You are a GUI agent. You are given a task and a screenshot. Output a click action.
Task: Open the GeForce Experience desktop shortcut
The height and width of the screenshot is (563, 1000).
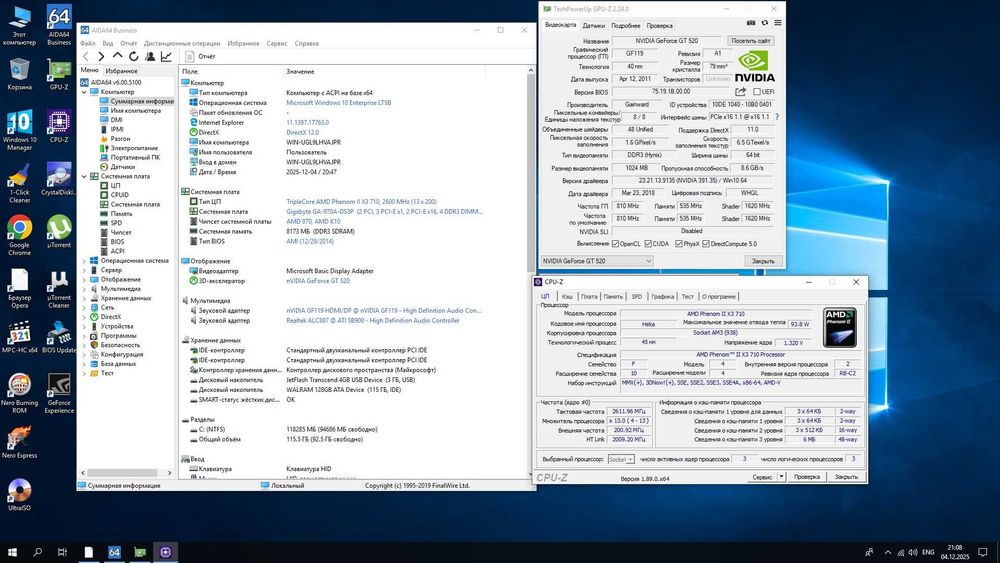coord(59,393)
